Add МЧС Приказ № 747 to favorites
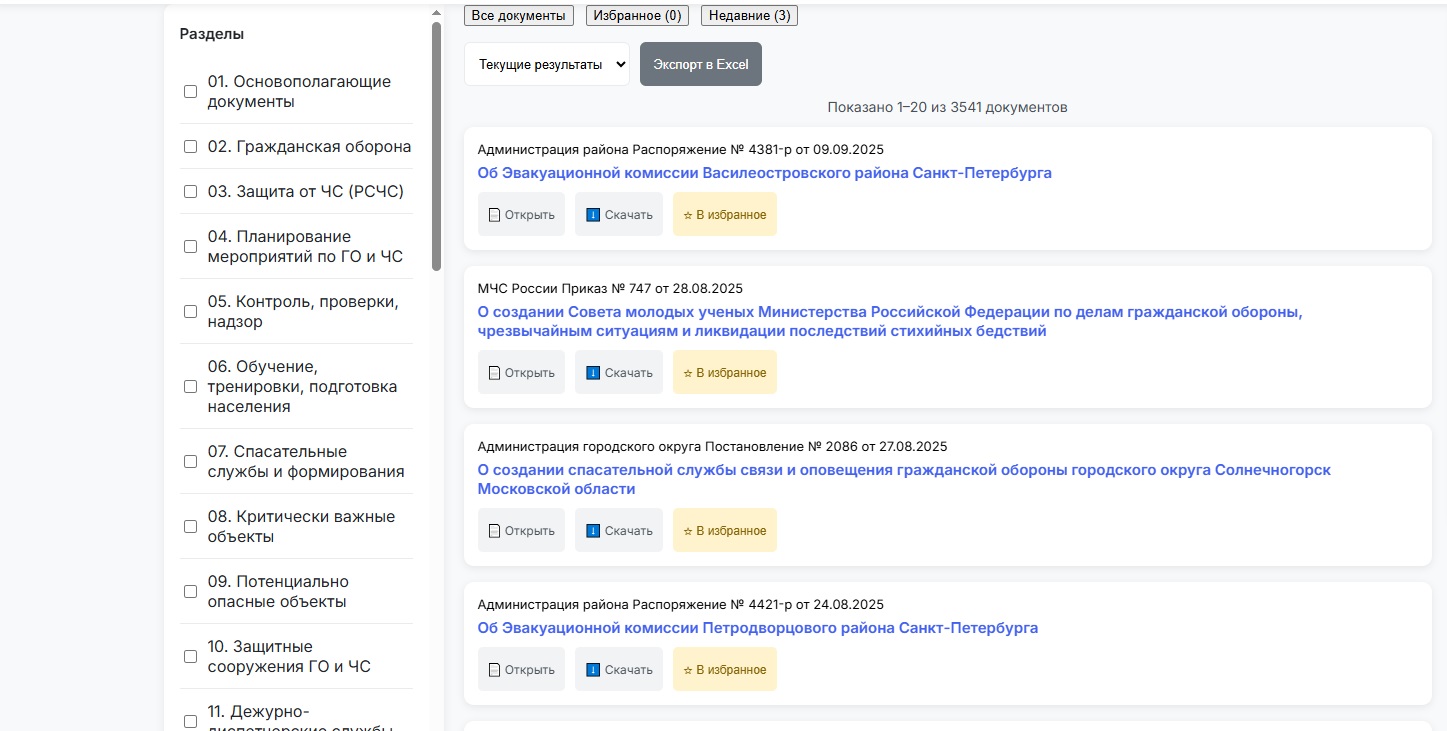 724,372
